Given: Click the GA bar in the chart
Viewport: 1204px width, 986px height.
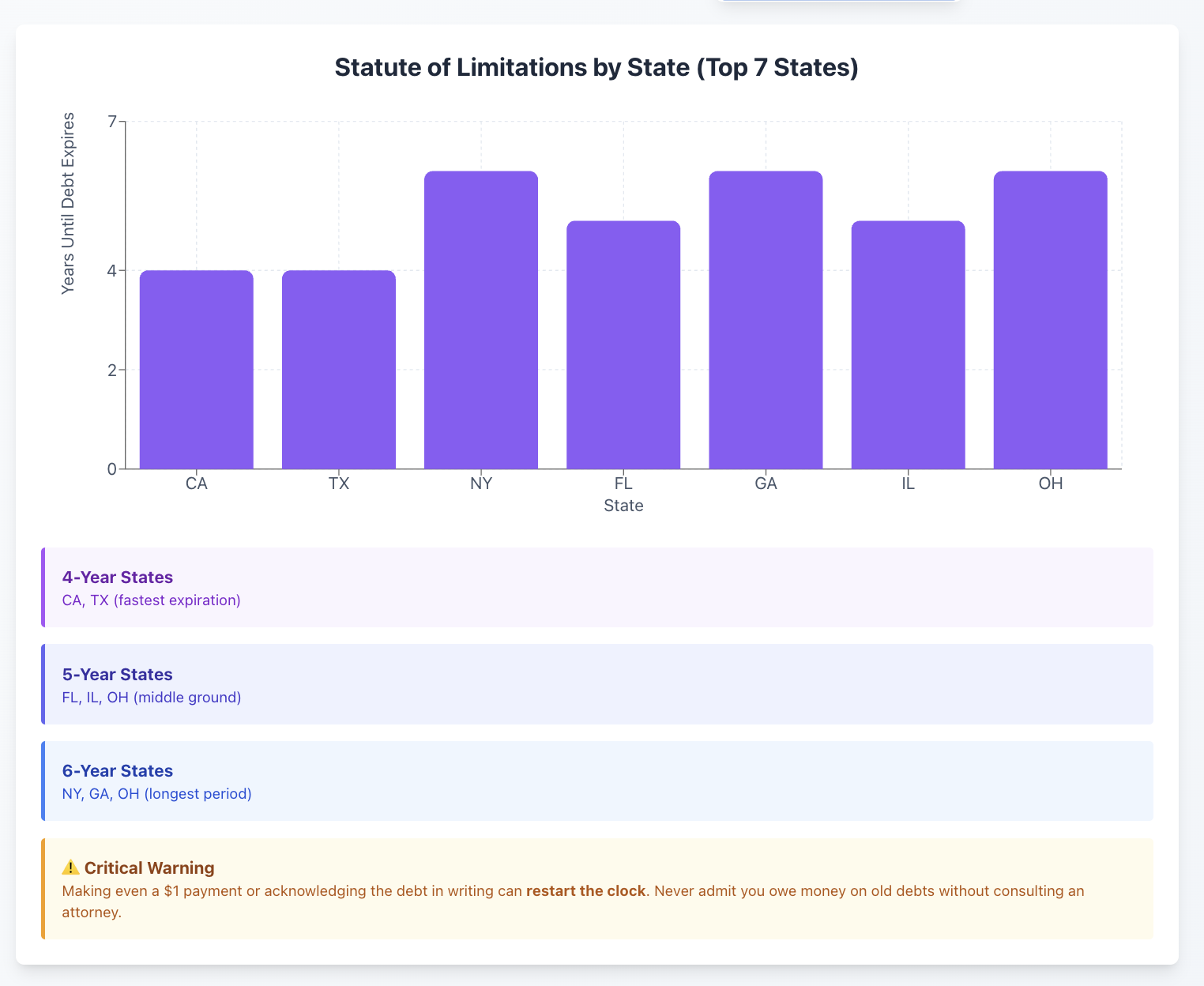Looking at the screenshot, I should coord(766,320).
